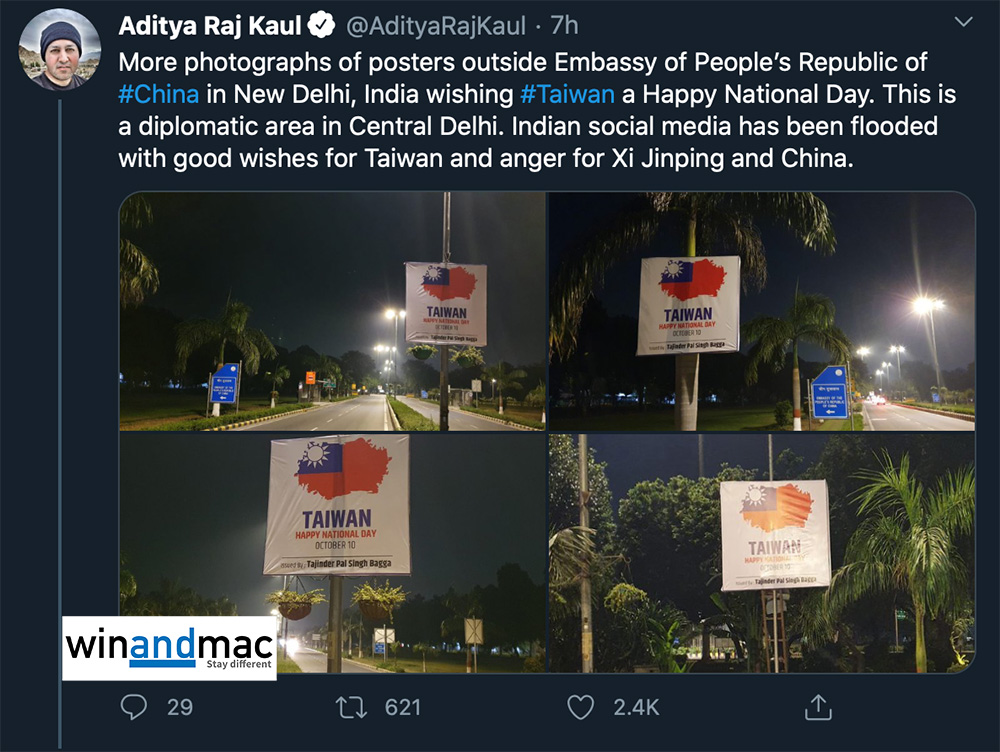Click the share upload icon
The width and height of the screenshot is (1000, 752).
[818, 707]
